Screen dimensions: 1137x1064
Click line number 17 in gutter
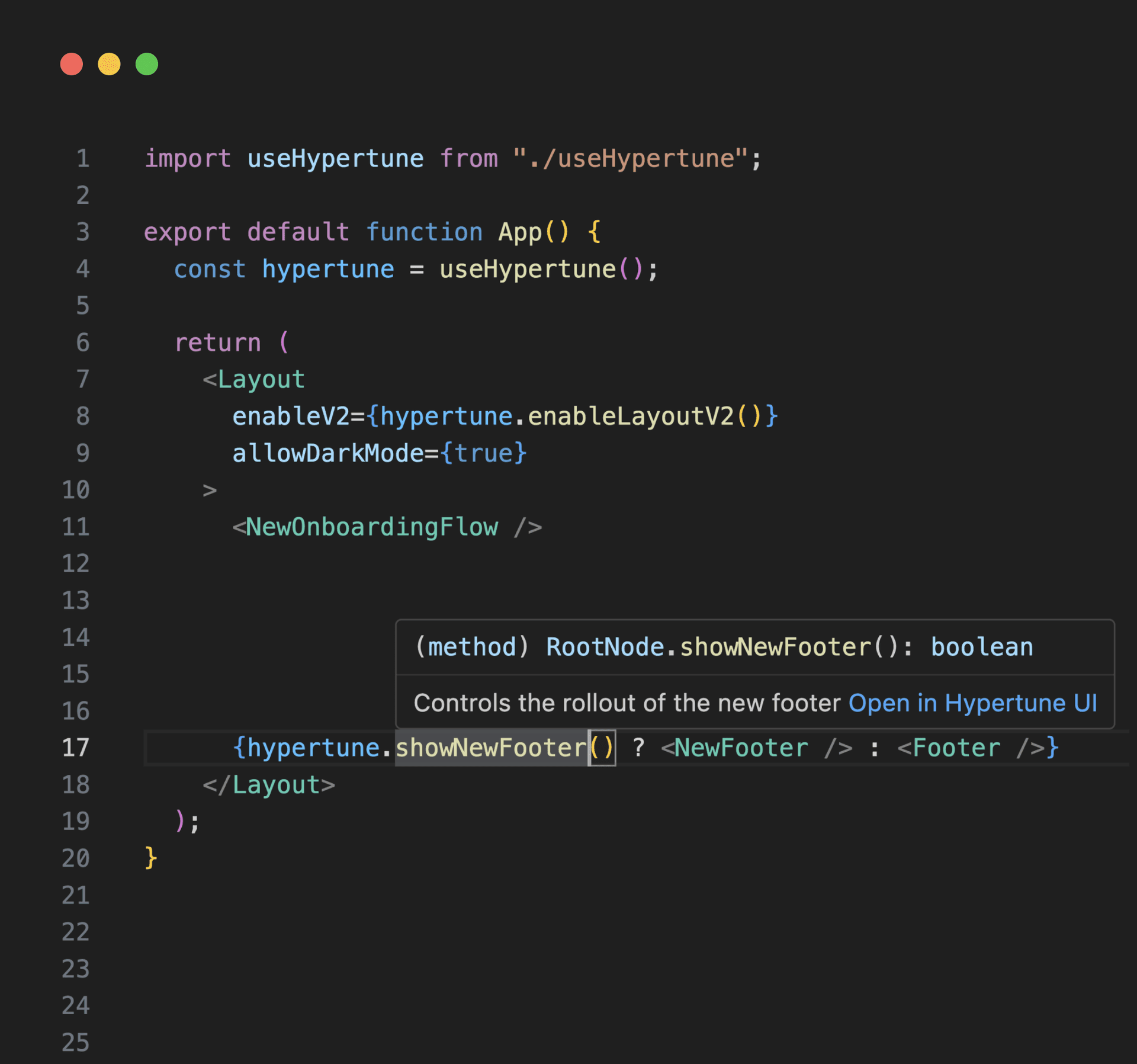point(76,748)
